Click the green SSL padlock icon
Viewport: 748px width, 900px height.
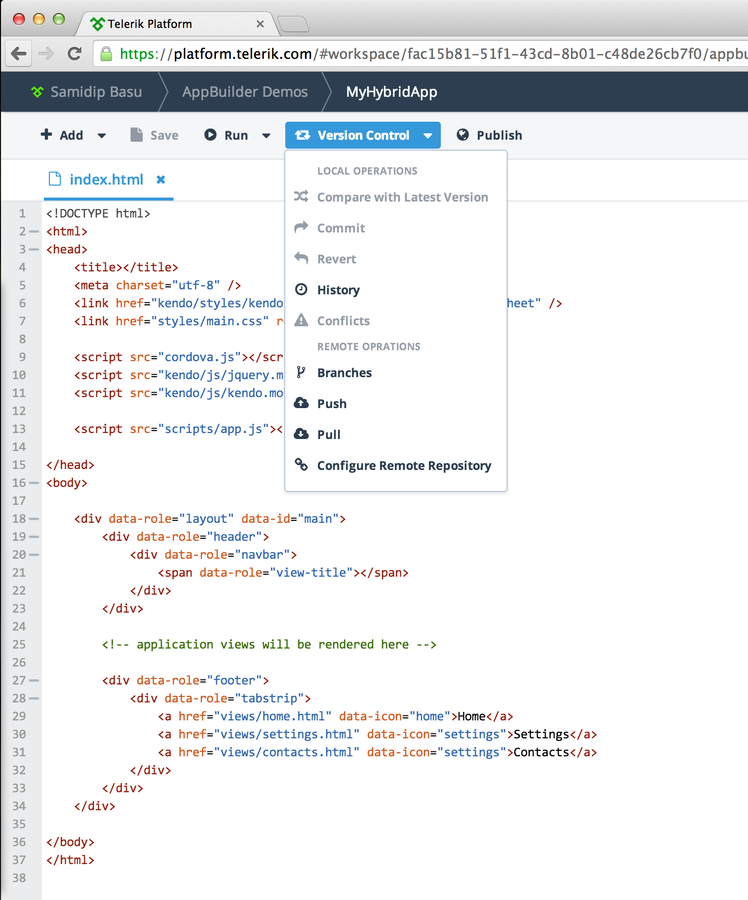coord(106,54)
